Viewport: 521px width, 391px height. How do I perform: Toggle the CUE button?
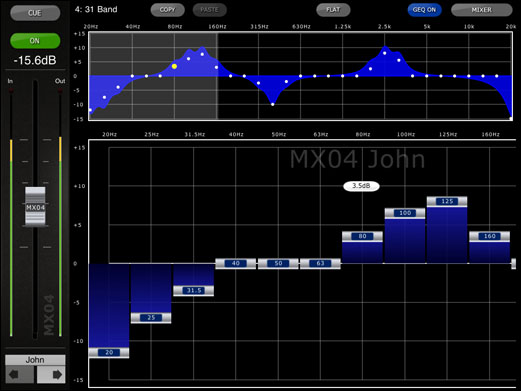coord(35,13)
